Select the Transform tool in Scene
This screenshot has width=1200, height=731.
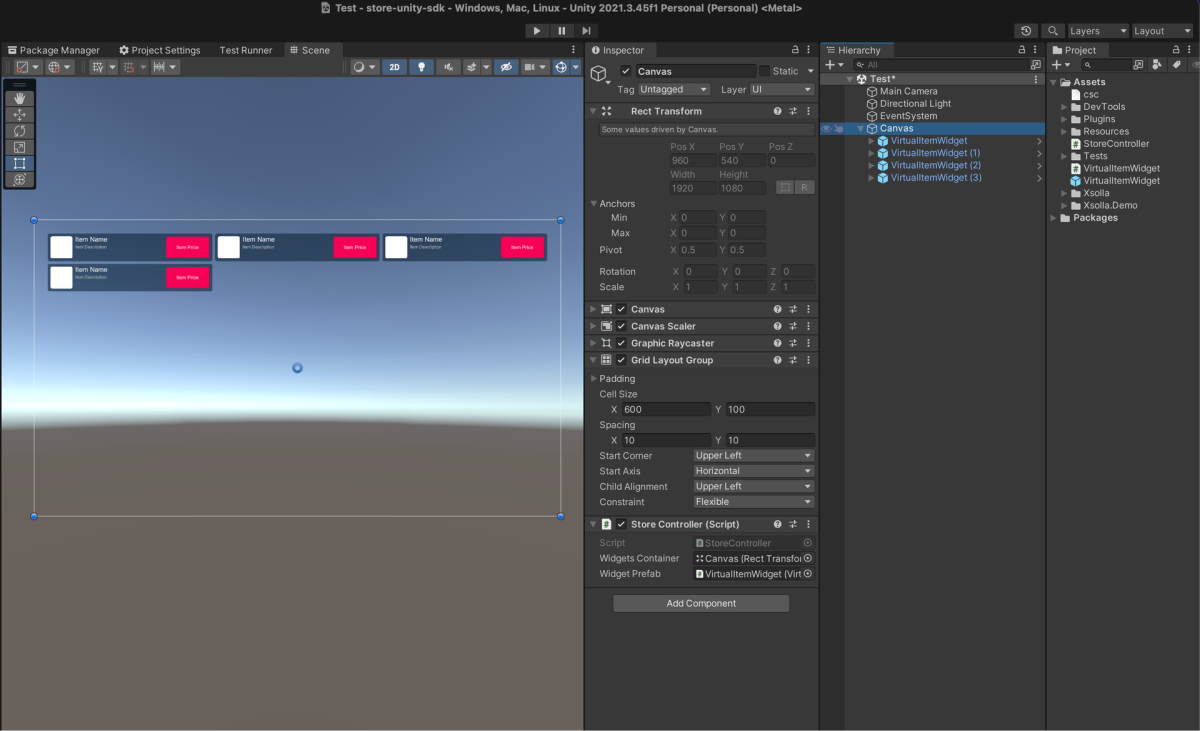tap(19, 179)
